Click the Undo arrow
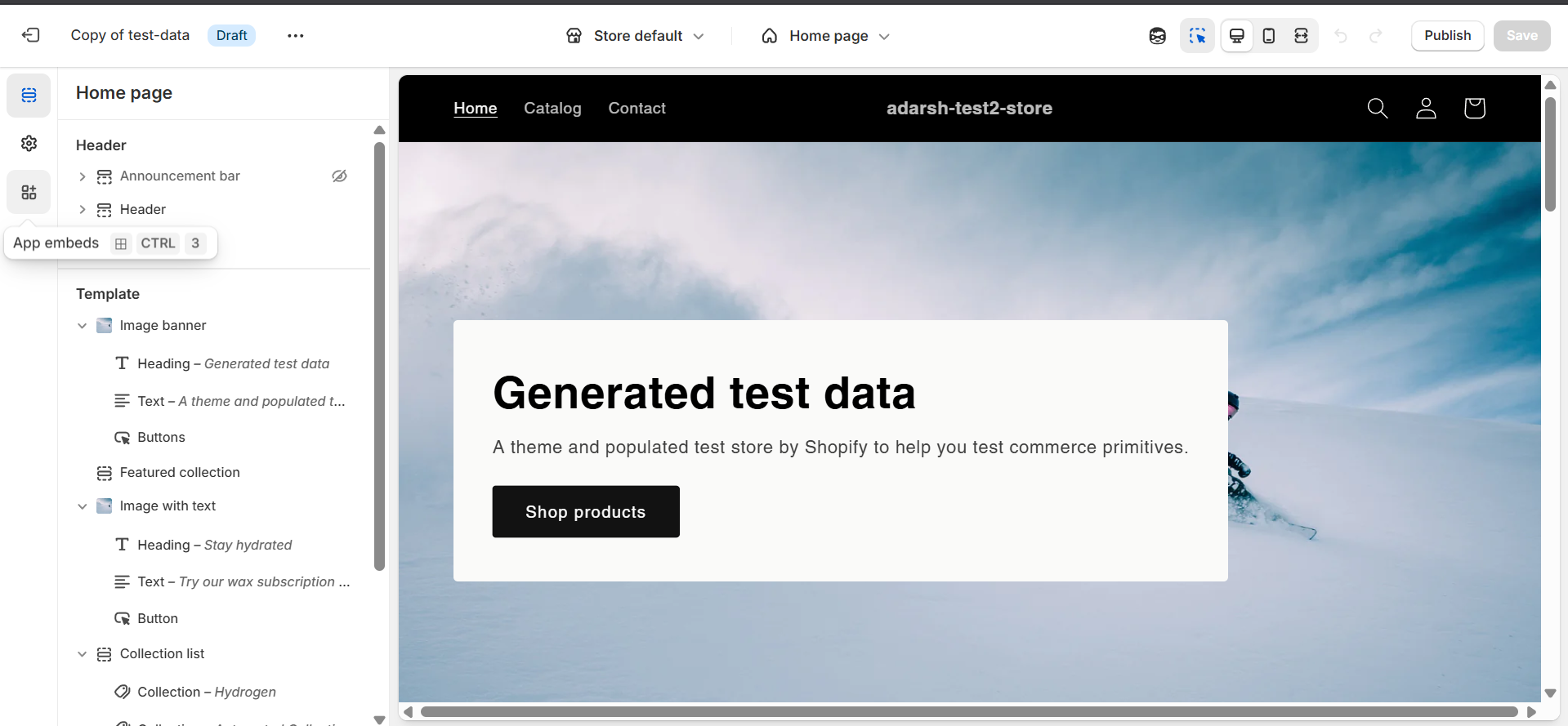Viewport: 1568px width, 726px height. (x=1341, y=36)
